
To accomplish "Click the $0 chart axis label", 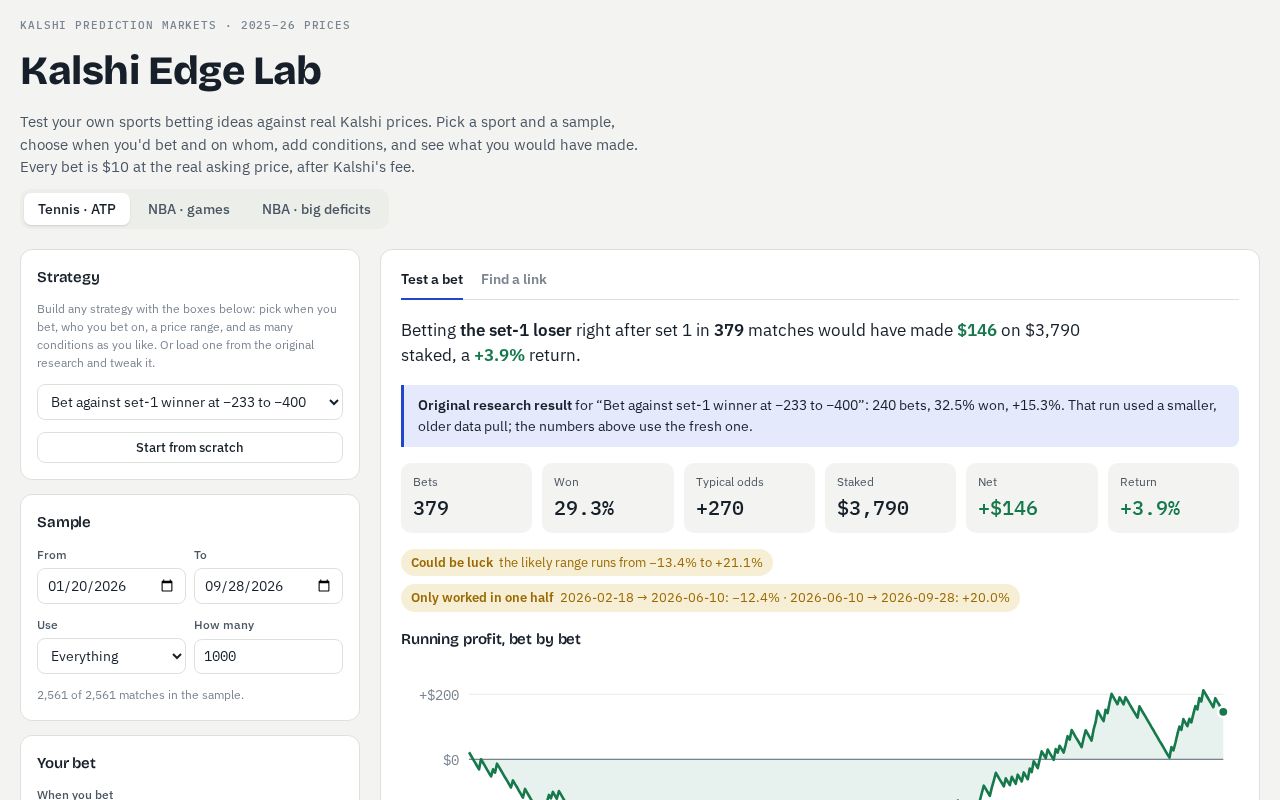I will click(451, 760).
